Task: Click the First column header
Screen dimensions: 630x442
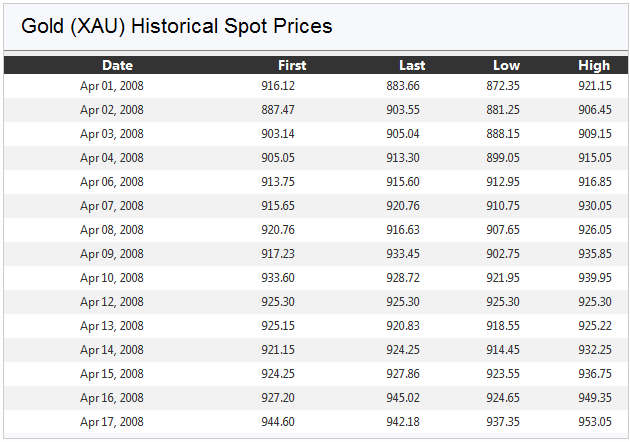Action: (x=292, y=65)
